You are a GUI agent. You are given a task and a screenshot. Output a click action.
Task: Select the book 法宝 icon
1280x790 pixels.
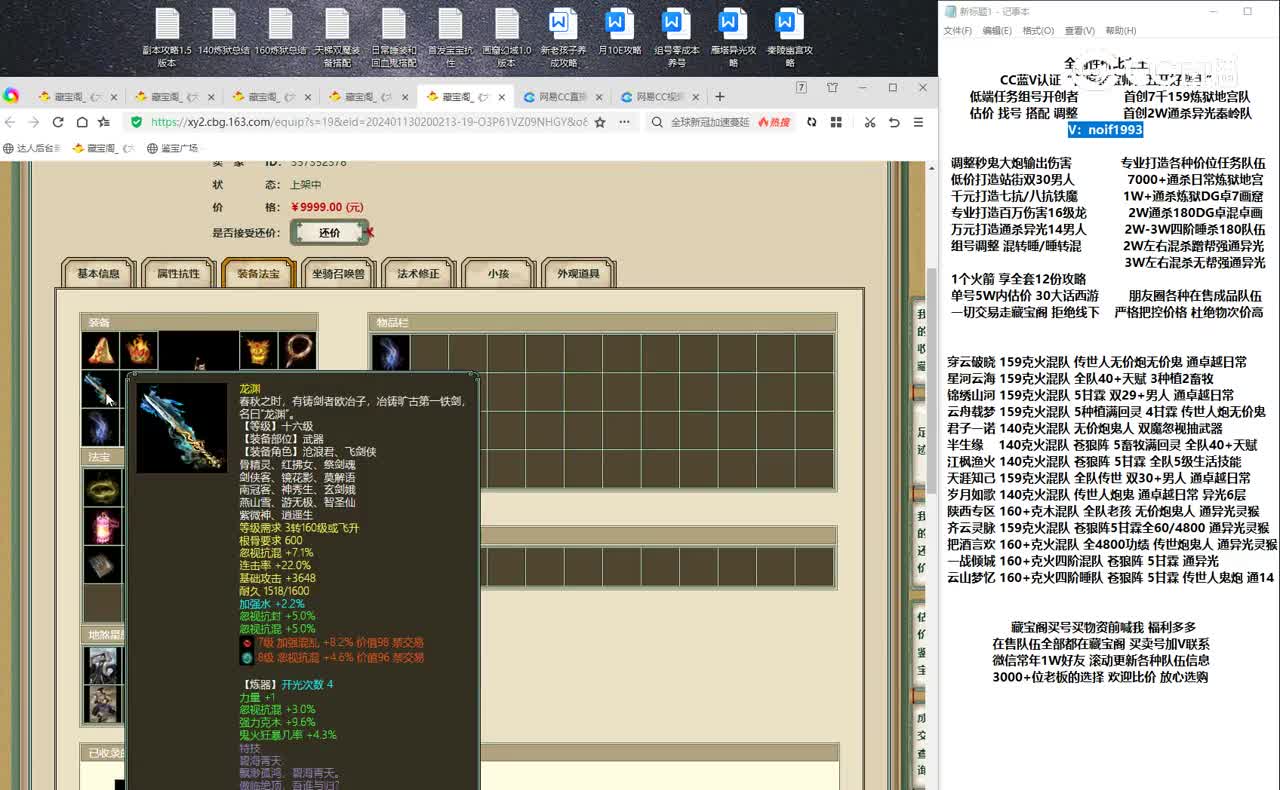tap(101, 565)
